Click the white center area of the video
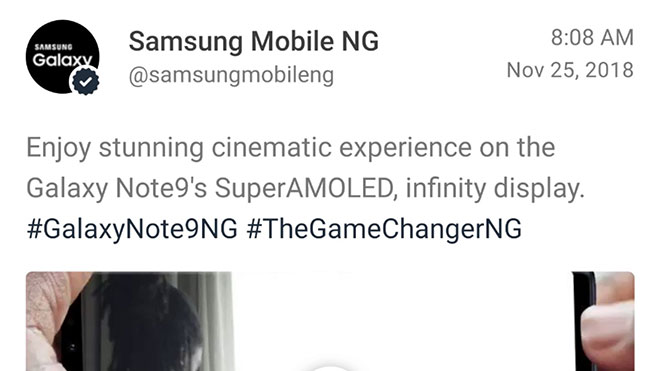 [402, 320]
